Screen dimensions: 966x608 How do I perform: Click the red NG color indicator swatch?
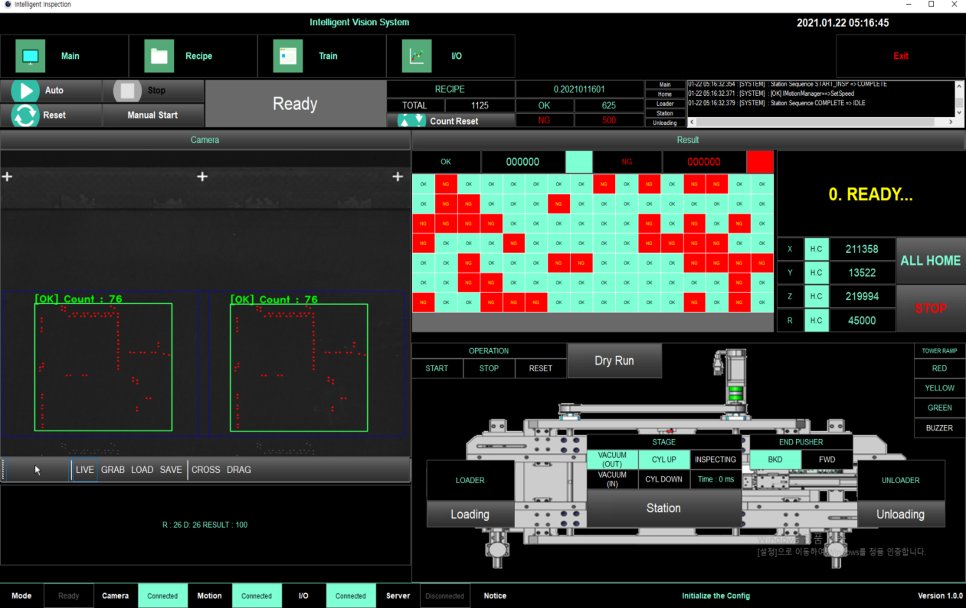pos(760,162)
